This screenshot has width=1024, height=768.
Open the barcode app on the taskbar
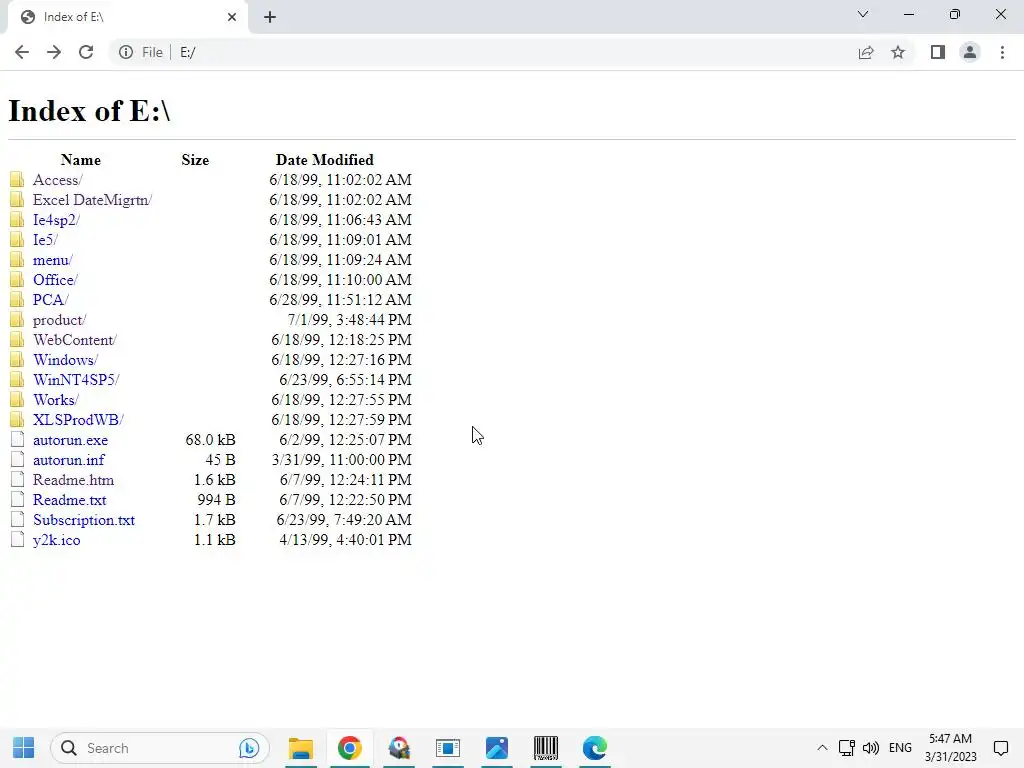pos(545,748)
